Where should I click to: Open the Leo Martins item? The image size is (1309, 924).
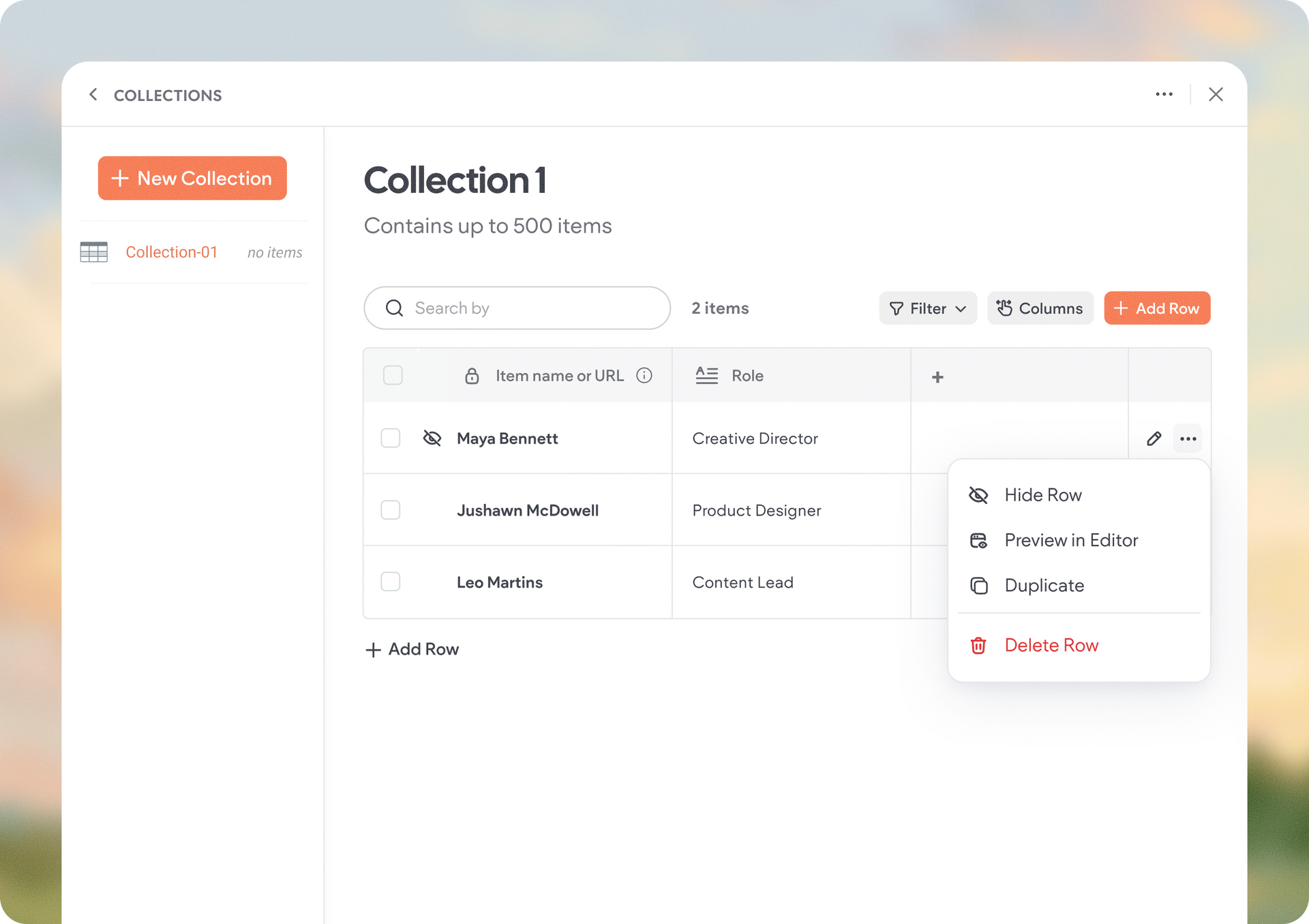(x=500, y=582)
